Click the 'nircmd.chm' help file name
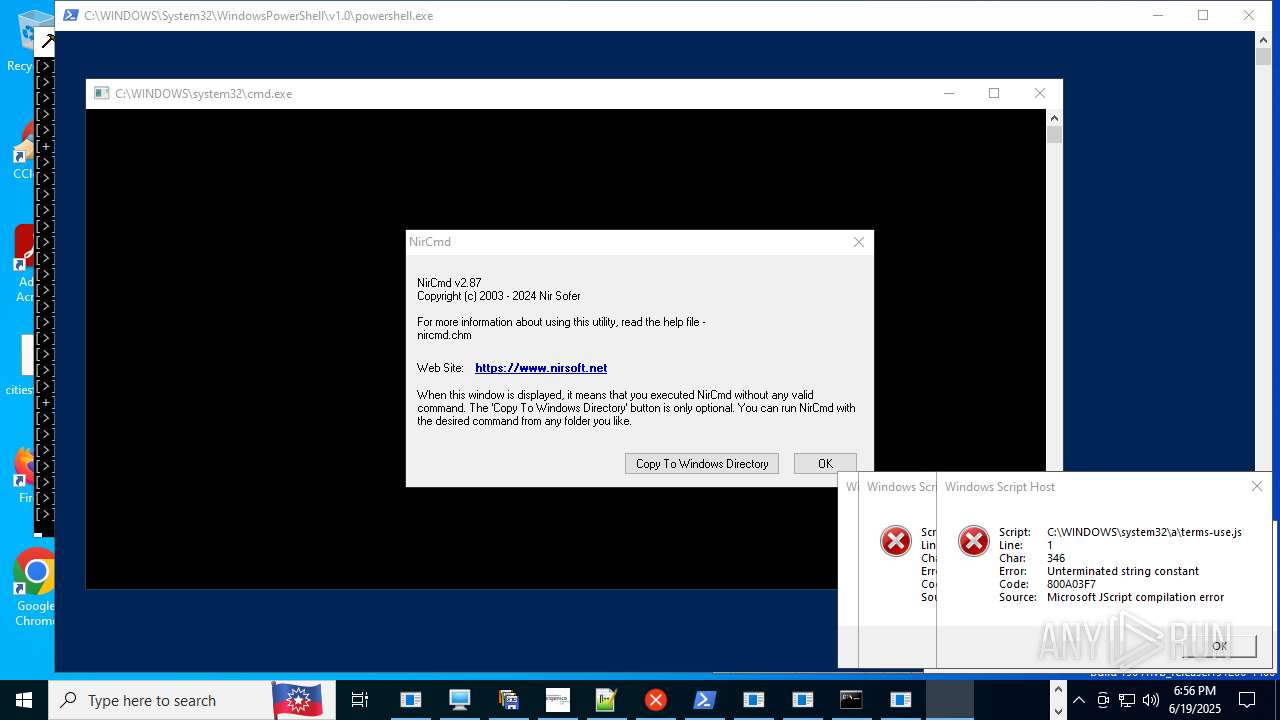The image size is (1280, 720). (444, 335)
